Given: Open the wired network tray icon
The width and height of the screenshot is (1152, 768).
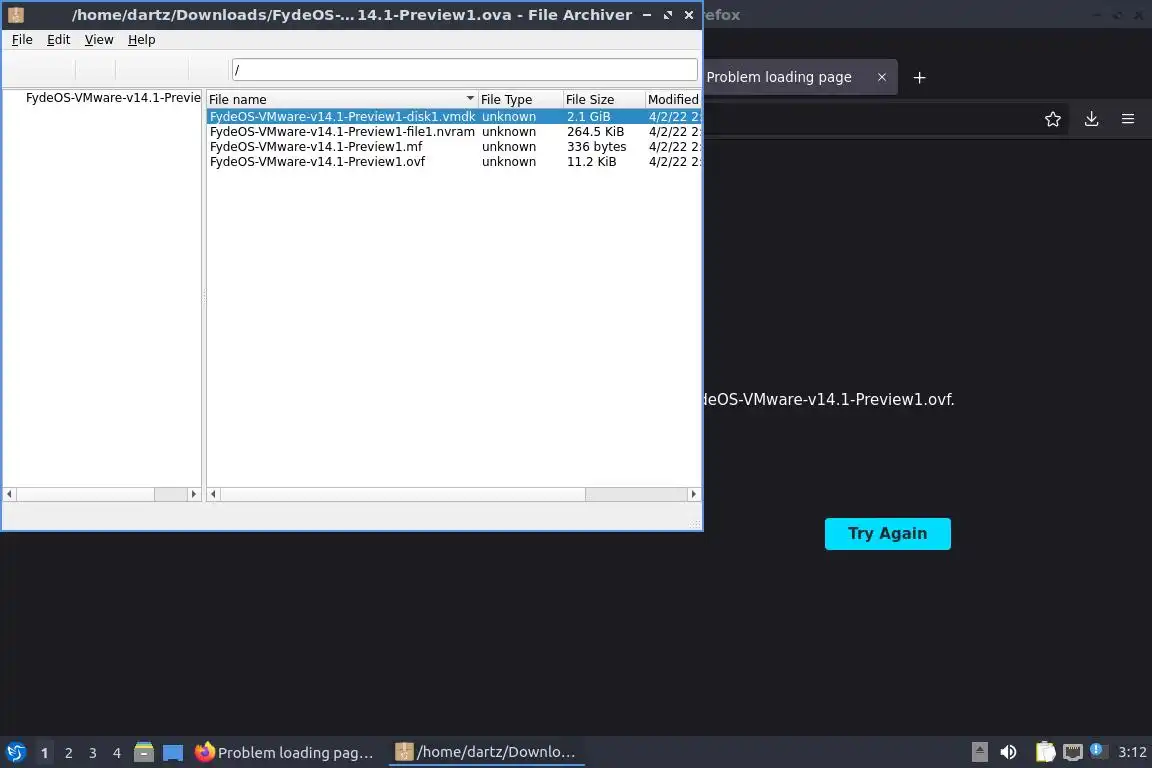Looking at the screenshot, I should [1073, 752].
